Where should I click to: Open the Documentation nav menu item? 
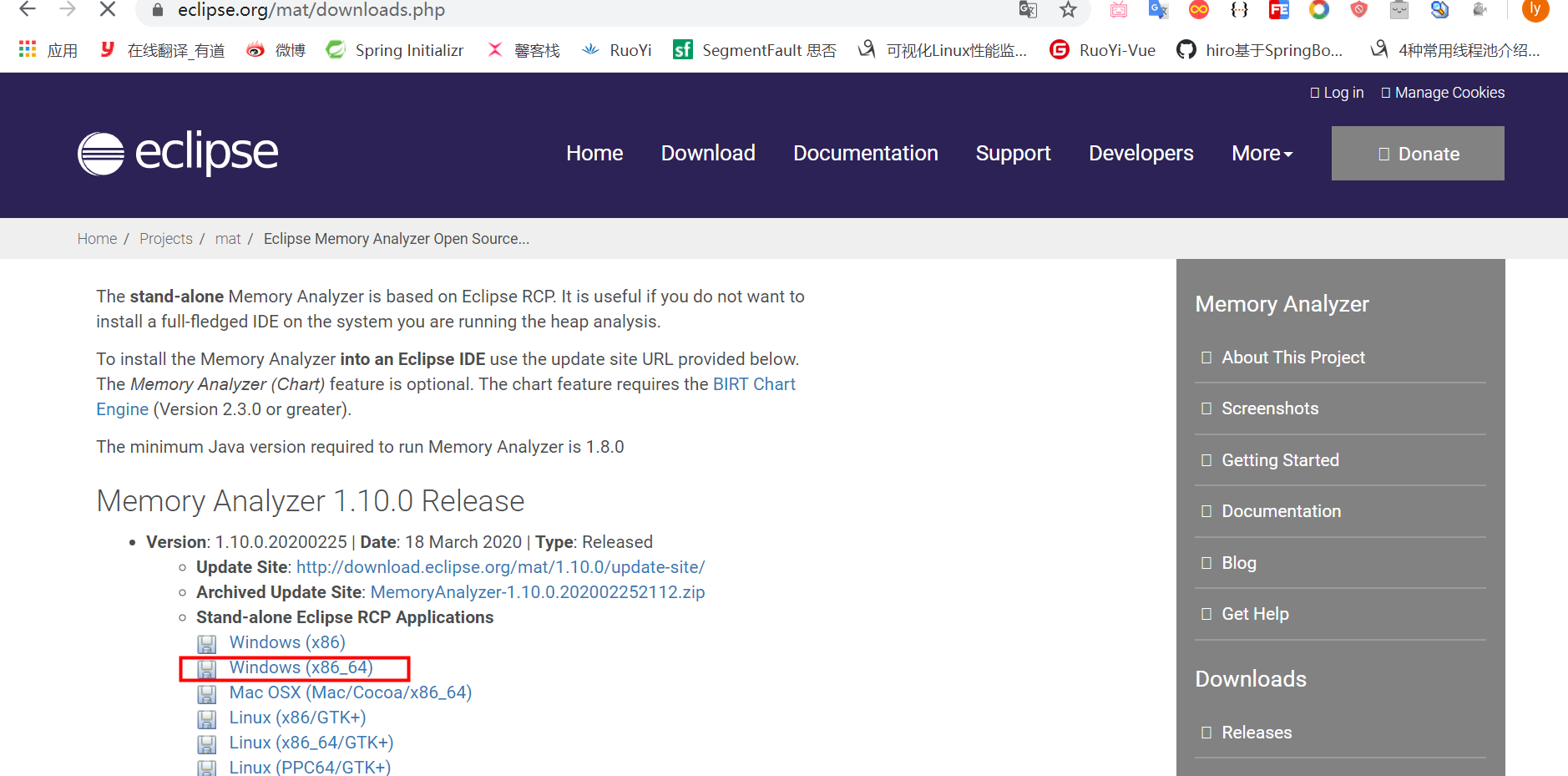(x=866, y=153)
